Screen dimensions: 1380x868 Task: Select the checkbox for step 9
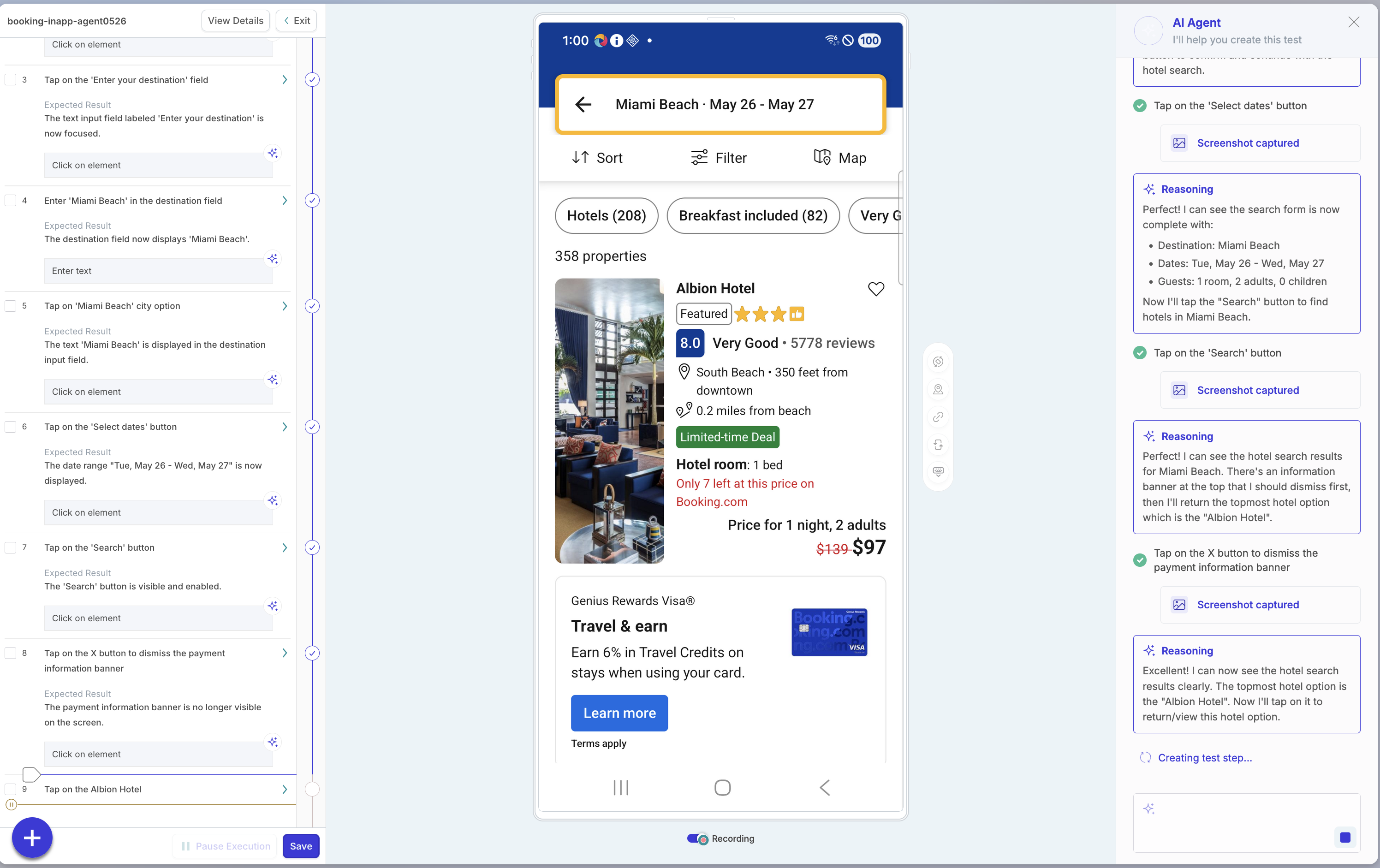point(10,790)
